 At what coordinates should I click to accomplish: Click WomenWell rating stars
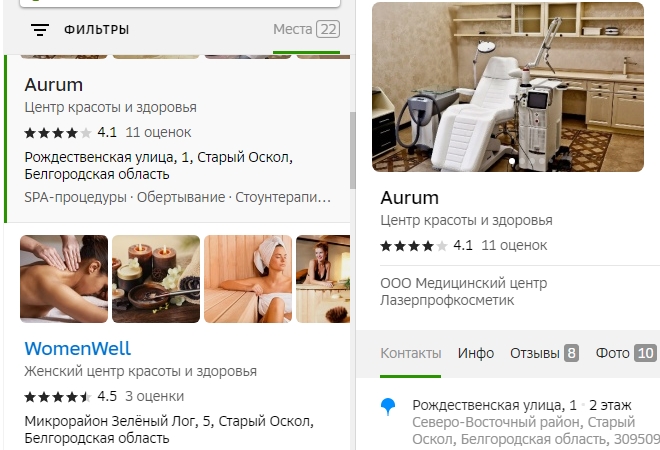[58, 397]
